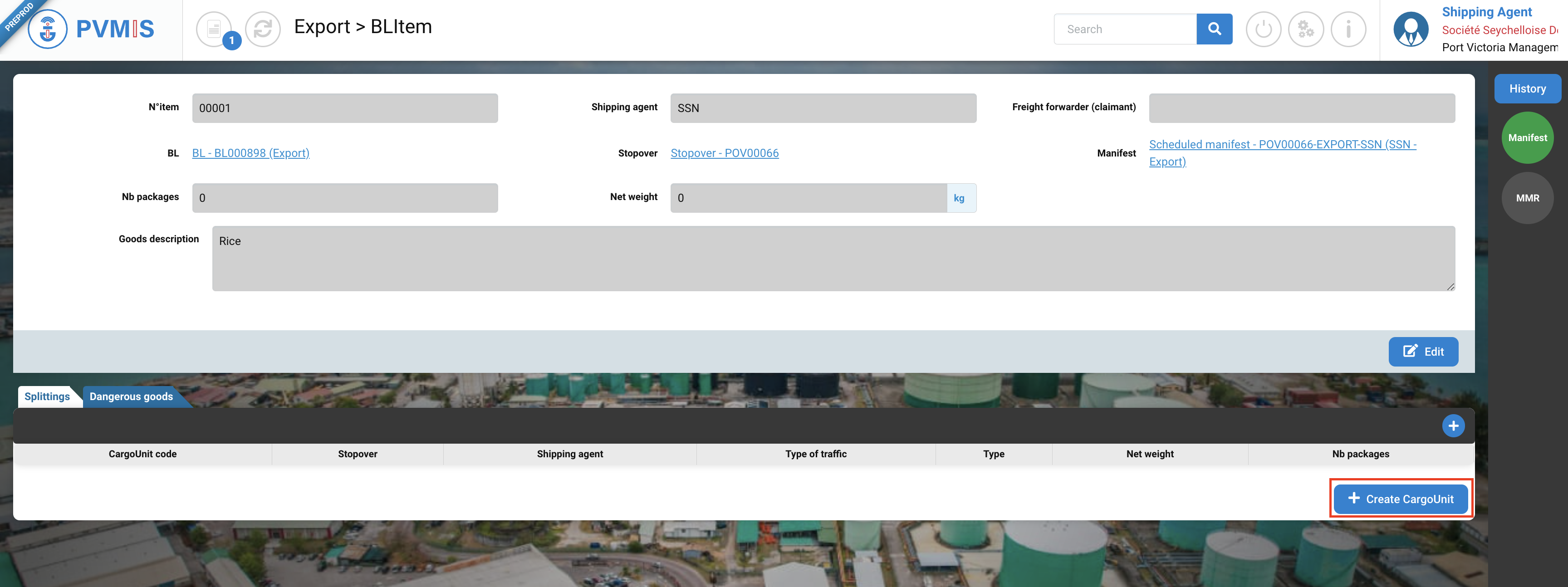The width and height of the screenshot is (1568, 587).
Task: Click the Create CargoUnit button
Action: click(x=1400, y=499)
